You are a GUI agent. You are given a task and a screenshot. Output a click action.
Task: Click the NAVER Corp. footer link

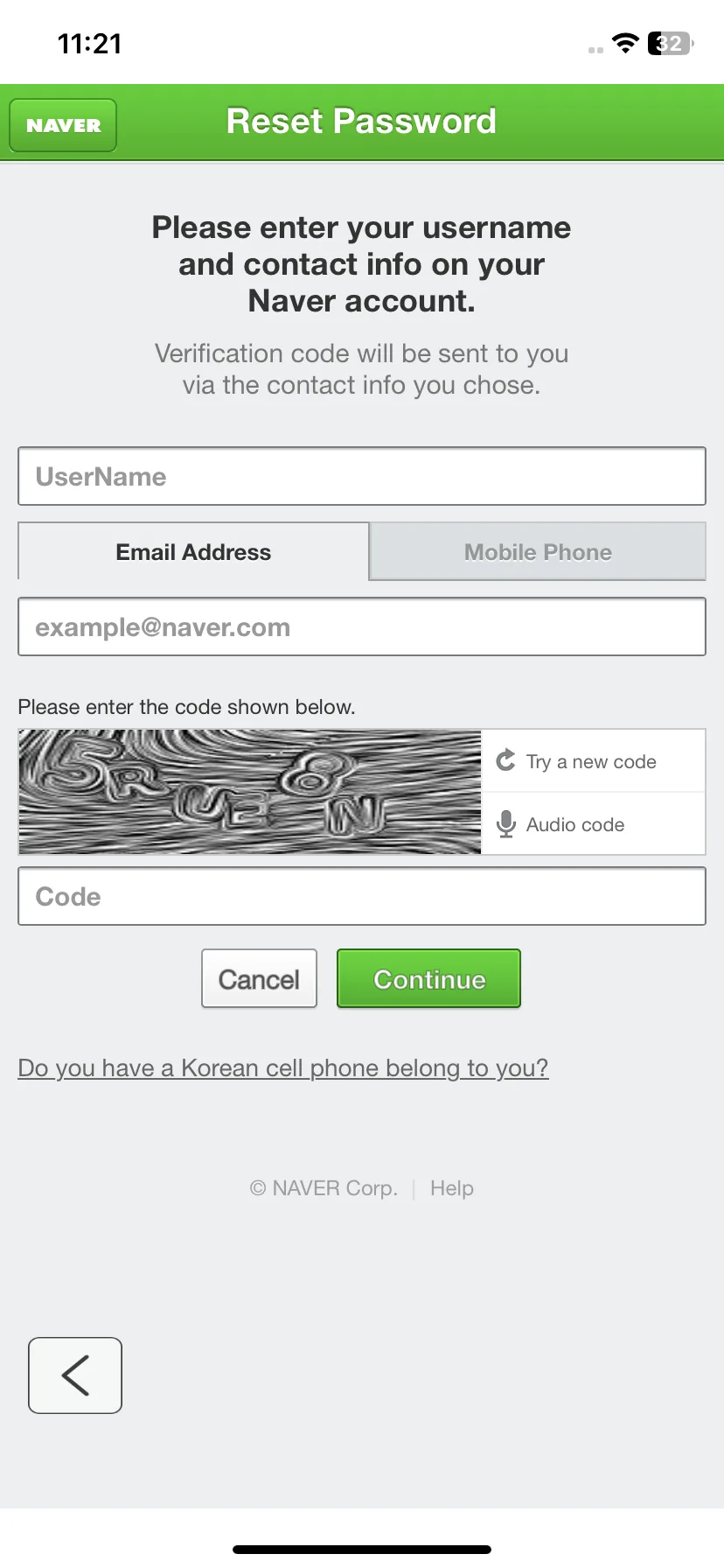click(324, 1188)
